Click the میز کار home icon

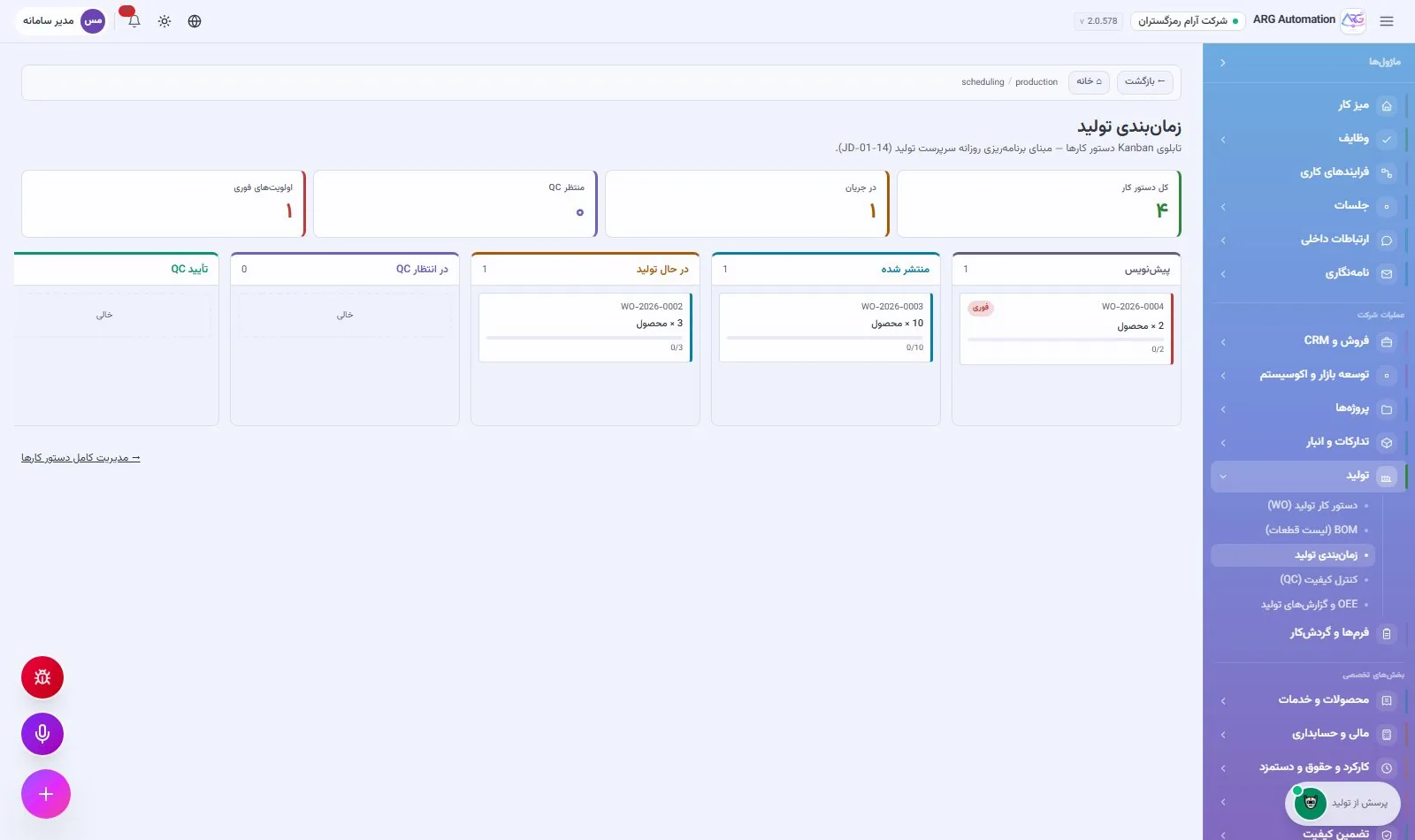(x=1387, y=105)
